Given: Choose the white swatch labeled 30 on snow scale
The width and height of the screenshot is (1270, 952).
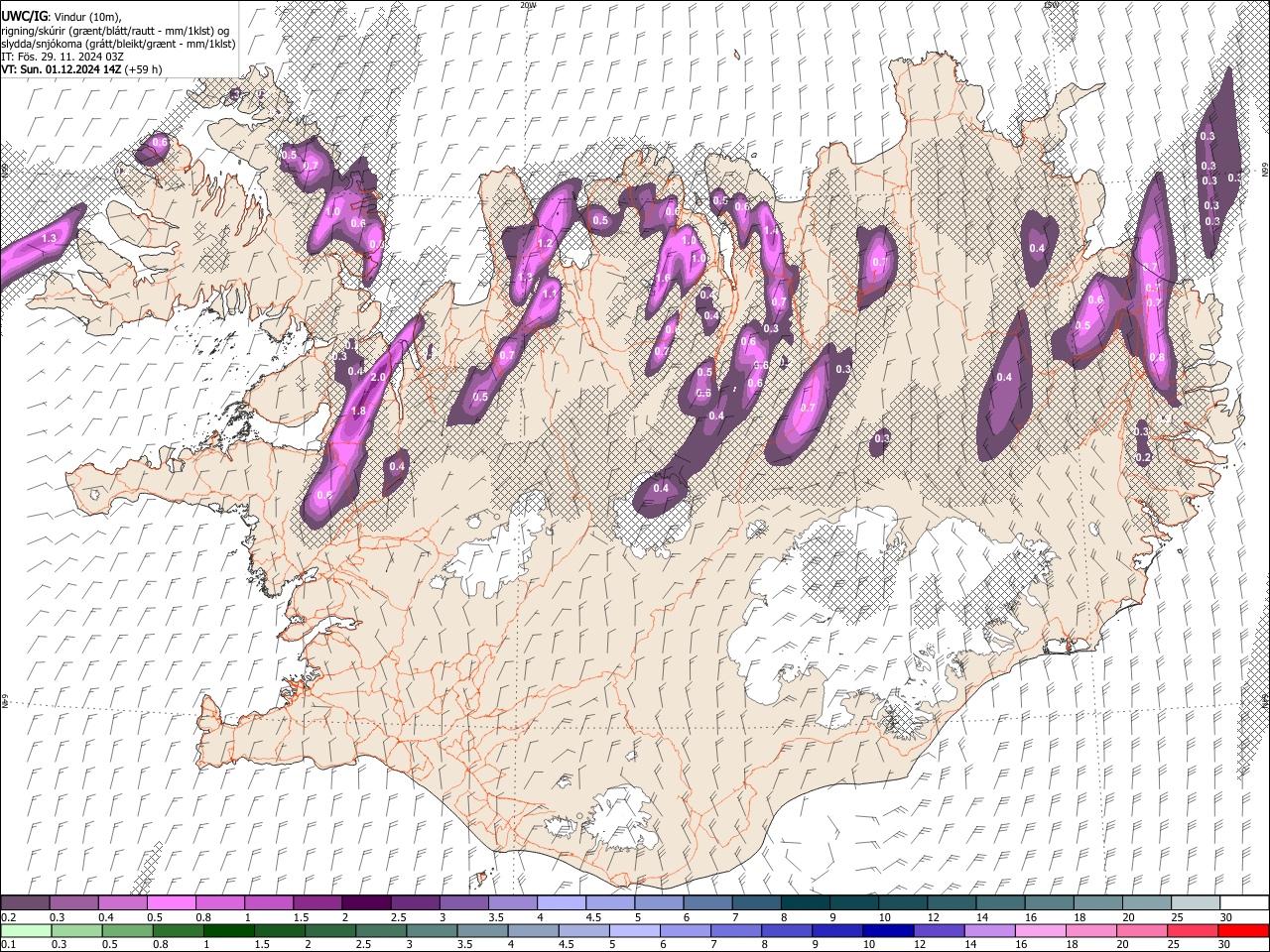Looking at the screenshot, I should click(1243, 902).
